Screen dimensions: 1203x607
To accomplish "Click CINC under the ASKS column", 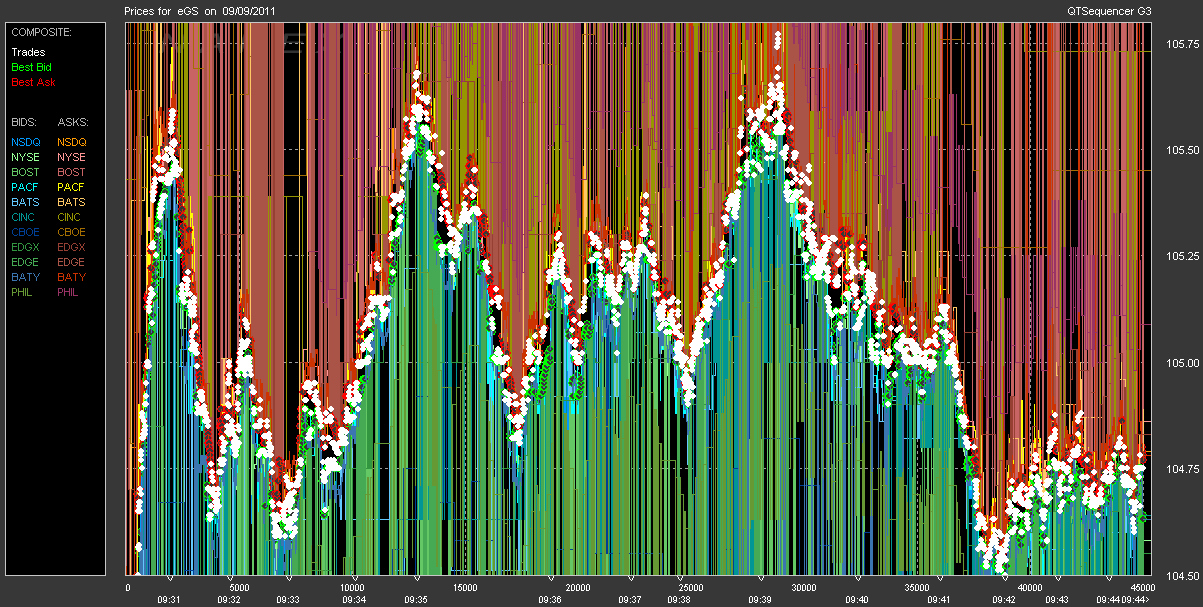I will (70, 217).
